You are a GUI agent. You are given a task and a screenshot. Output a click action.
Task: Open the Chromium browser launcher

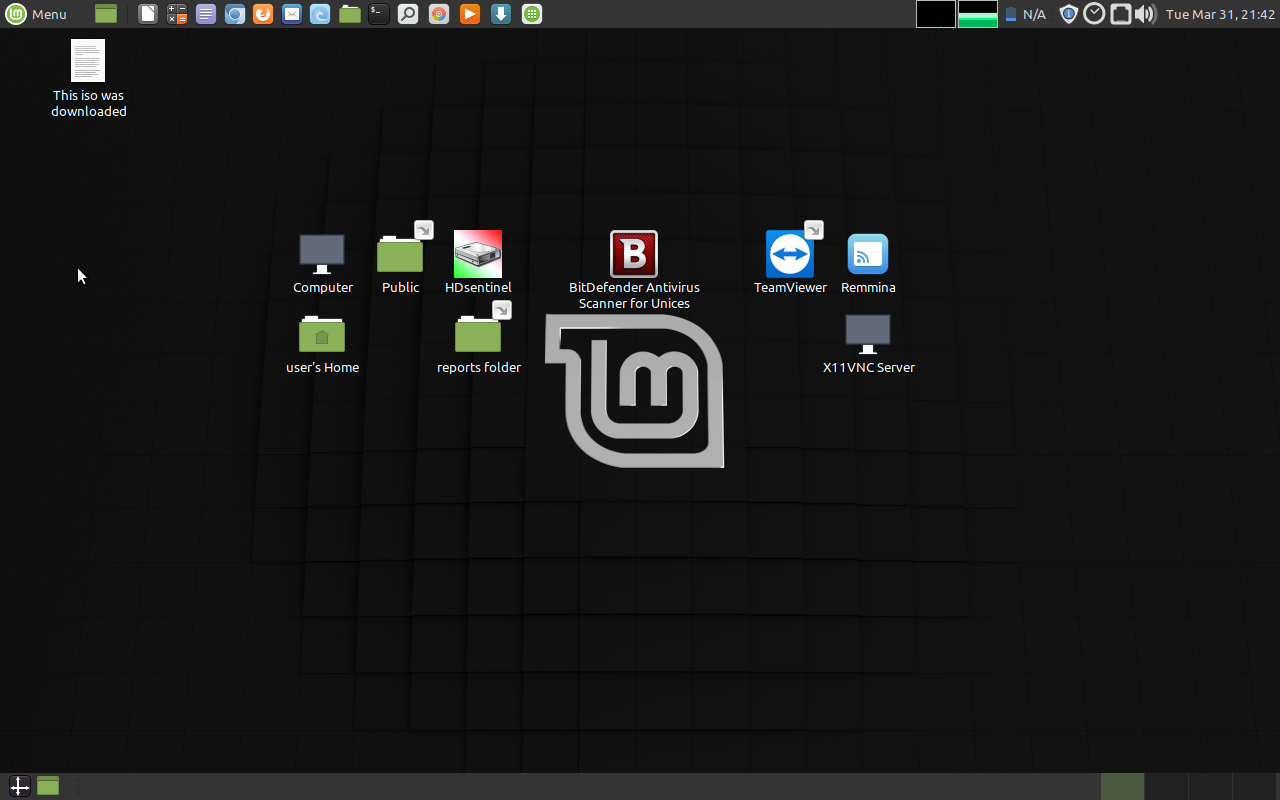pyautogui.click(x=235, y=14)
